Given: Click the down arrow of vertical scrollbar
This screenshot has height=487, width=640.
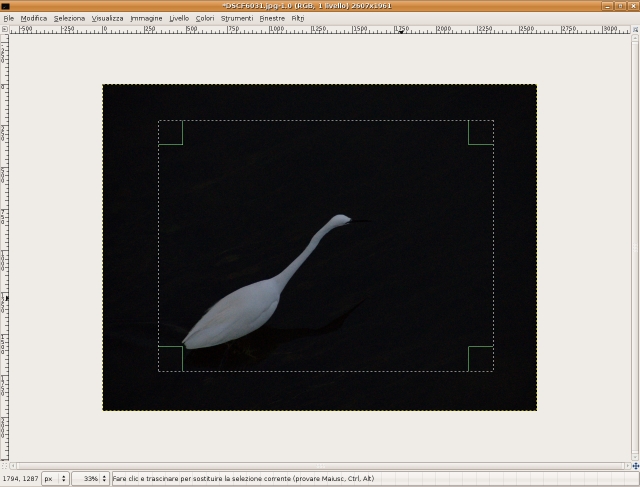Looking at the screenshot, I should tap(635, 457).
